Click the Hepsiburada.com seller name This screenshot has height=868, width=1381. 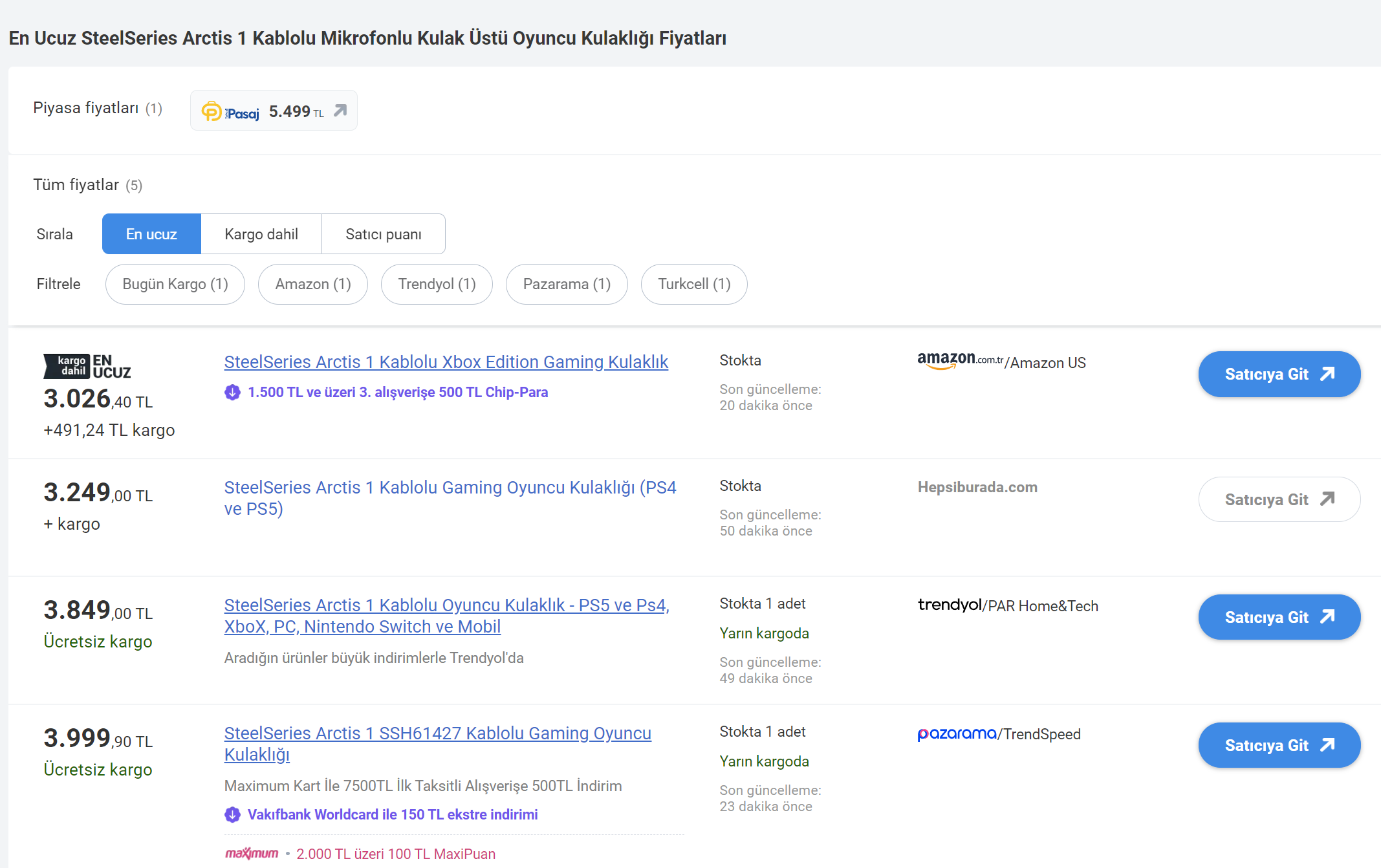click(977, 487)
